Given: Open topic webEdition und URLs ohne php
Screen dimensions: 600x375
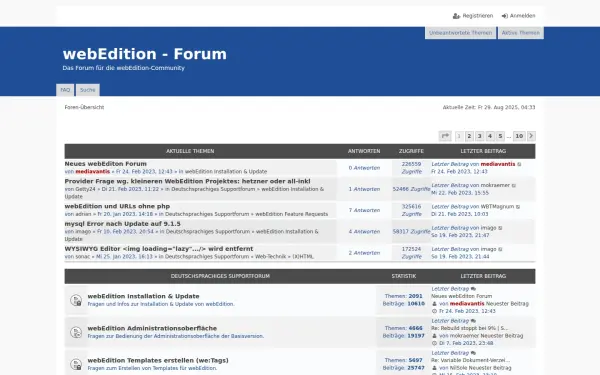Looking at the screenshot, I should pos(117,206).
